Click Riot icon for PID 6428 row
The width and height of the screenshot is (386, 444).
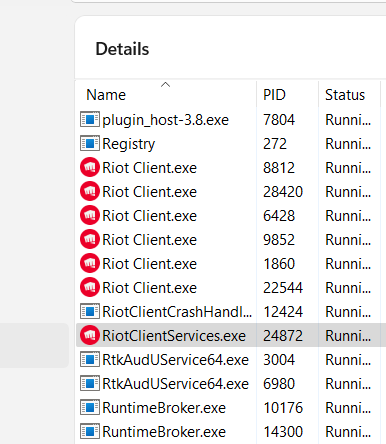click(x=90, y=215)
